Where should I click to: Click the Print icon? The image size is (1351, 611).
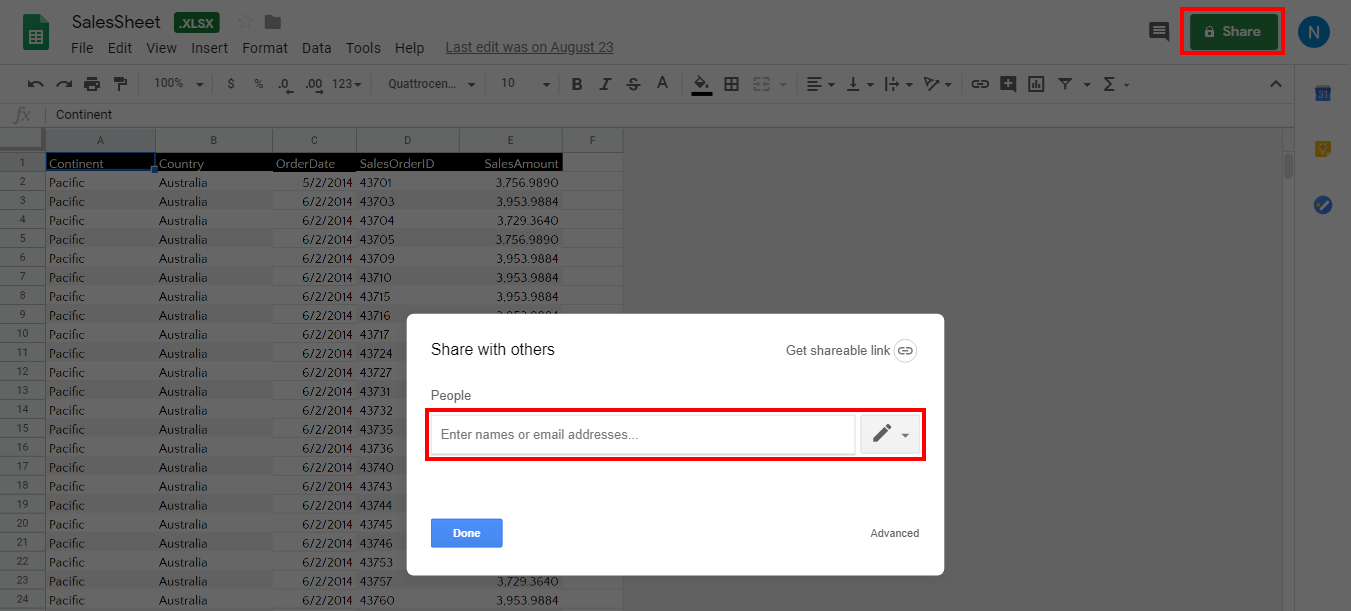(90, 83)
